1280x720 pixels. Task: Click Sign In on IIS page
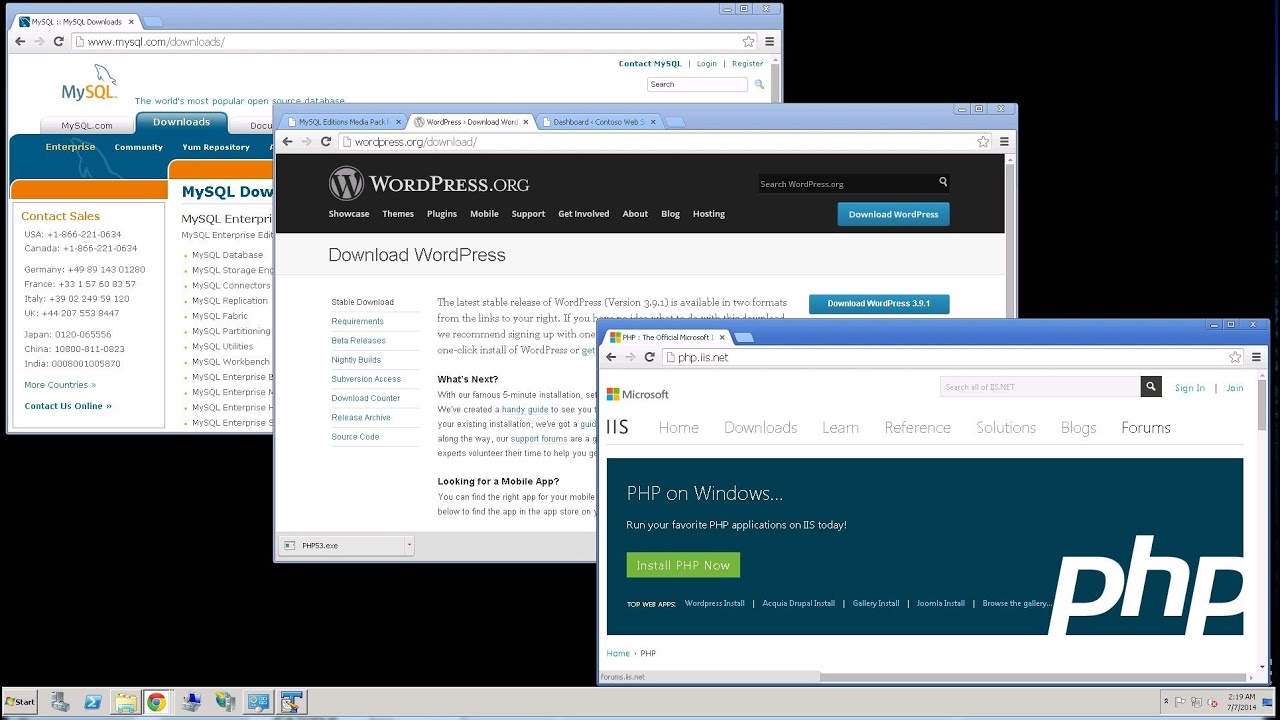click(1190, 388)
